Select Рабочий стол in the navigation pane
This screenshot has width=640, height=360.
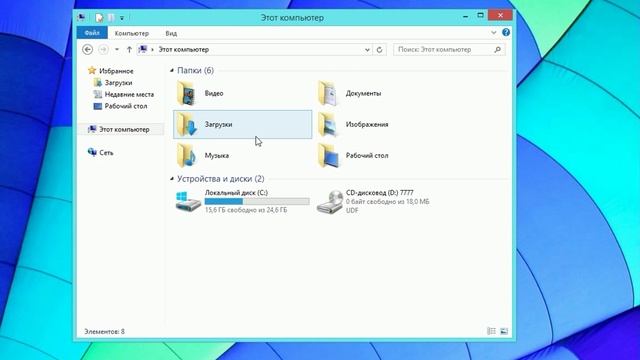[x=126, y=106]
